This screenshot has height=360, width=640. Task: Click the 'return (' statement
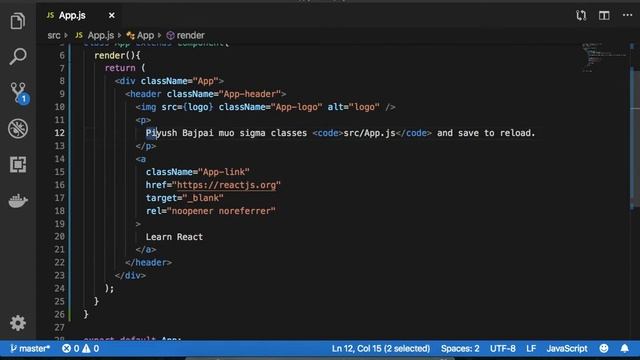point(125,68)
